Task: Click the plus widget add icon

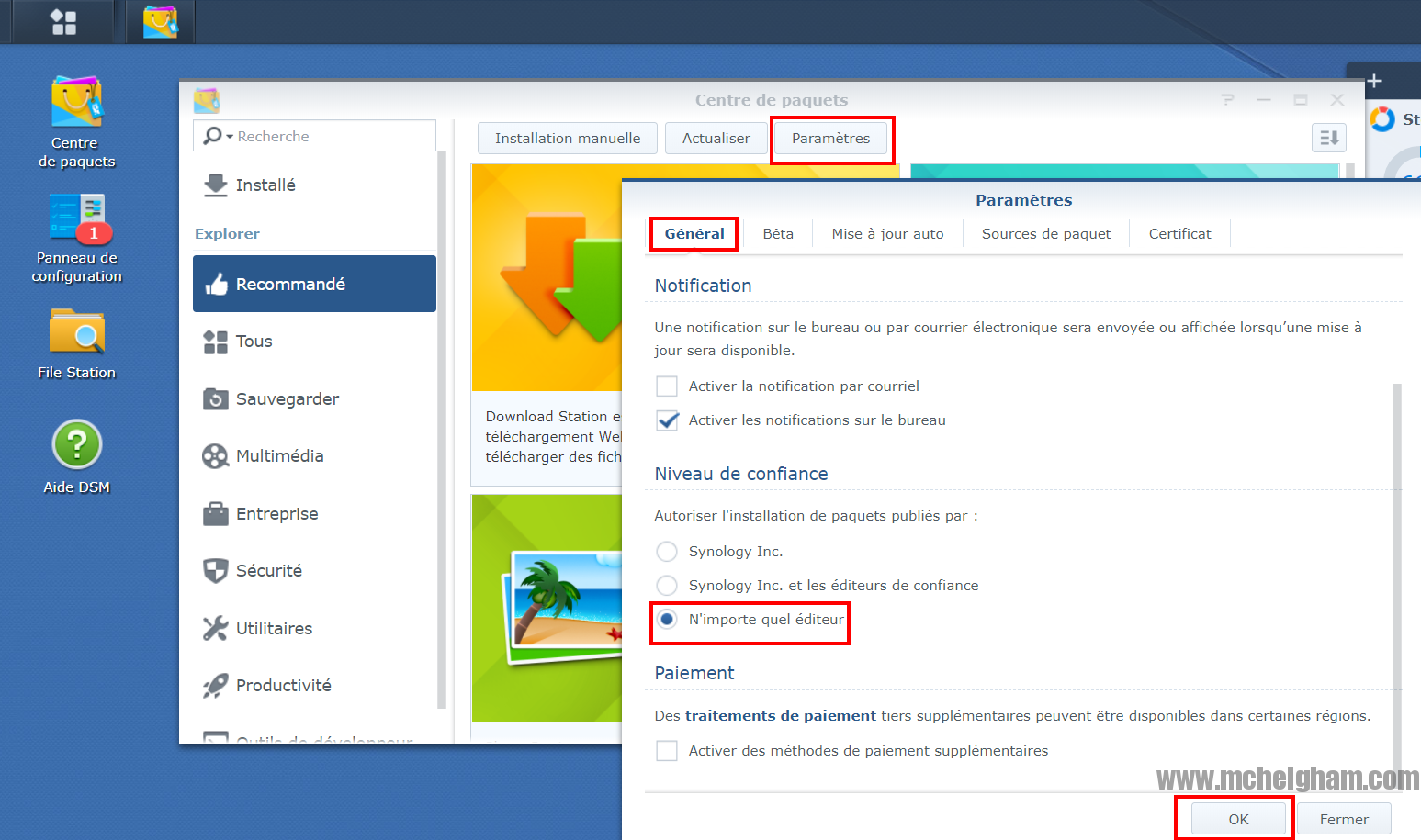Action: pyautogui.click(x=1374, y=81)
